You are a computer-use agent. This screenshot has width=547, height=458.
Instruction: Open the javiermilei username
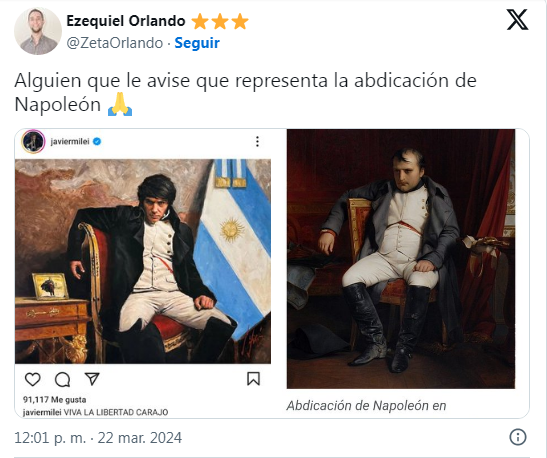click(70, 142)
